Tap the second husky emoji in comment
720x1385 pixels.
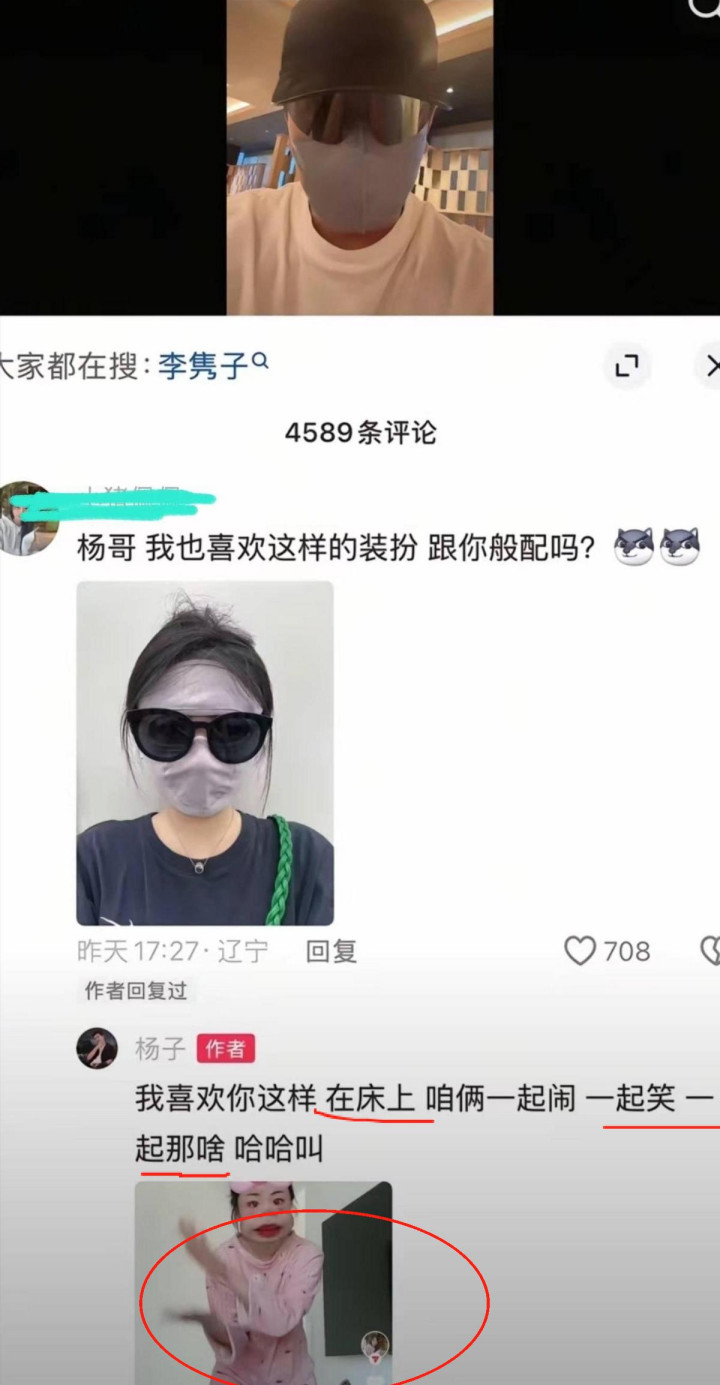click(x=679, y=547)
